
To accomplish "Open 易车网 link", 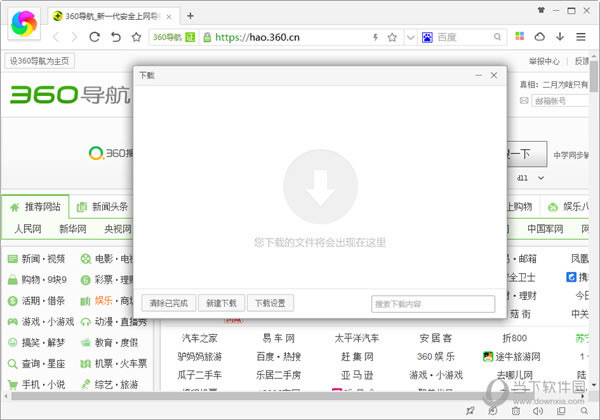I will click(x=278, y=338).
